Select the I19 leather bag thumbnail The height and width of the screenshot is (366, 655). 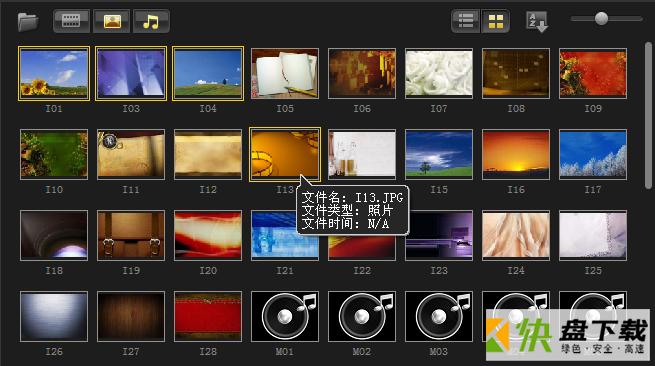point(131,236)
